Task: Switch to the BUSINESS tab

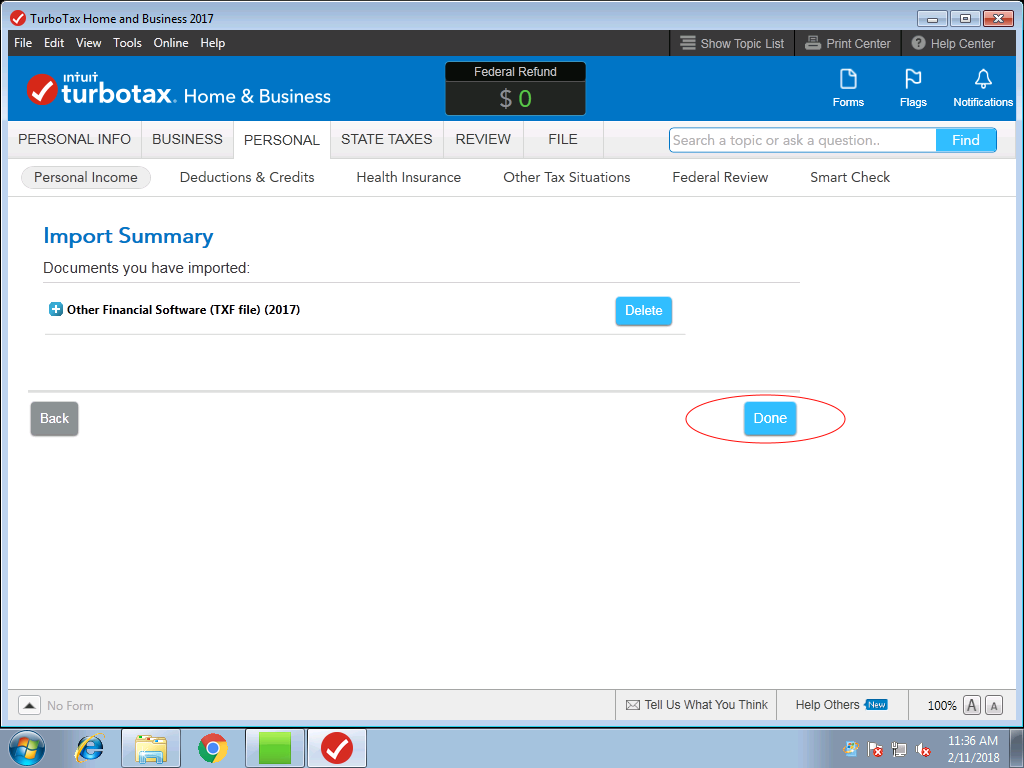Action: click(187, 139)
